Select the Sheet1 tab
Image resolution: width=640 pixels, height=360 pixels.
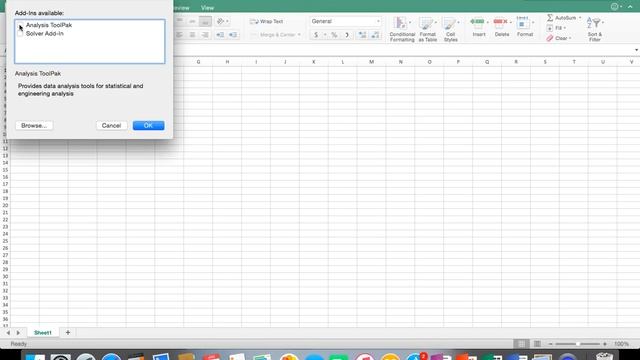(43, 333)
